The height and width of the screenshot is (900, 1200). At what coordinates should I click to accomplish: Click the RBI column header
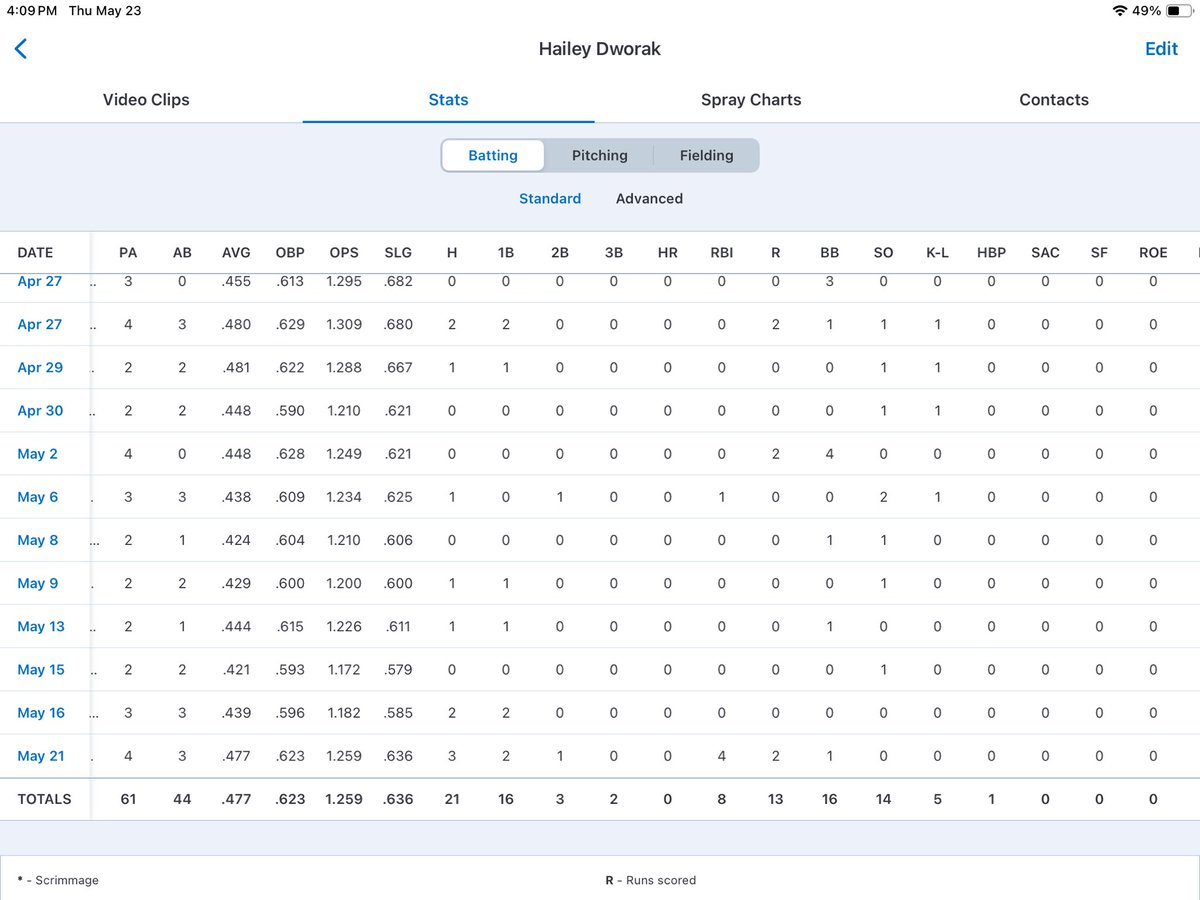pyautogui.click(x=722, y=253)
